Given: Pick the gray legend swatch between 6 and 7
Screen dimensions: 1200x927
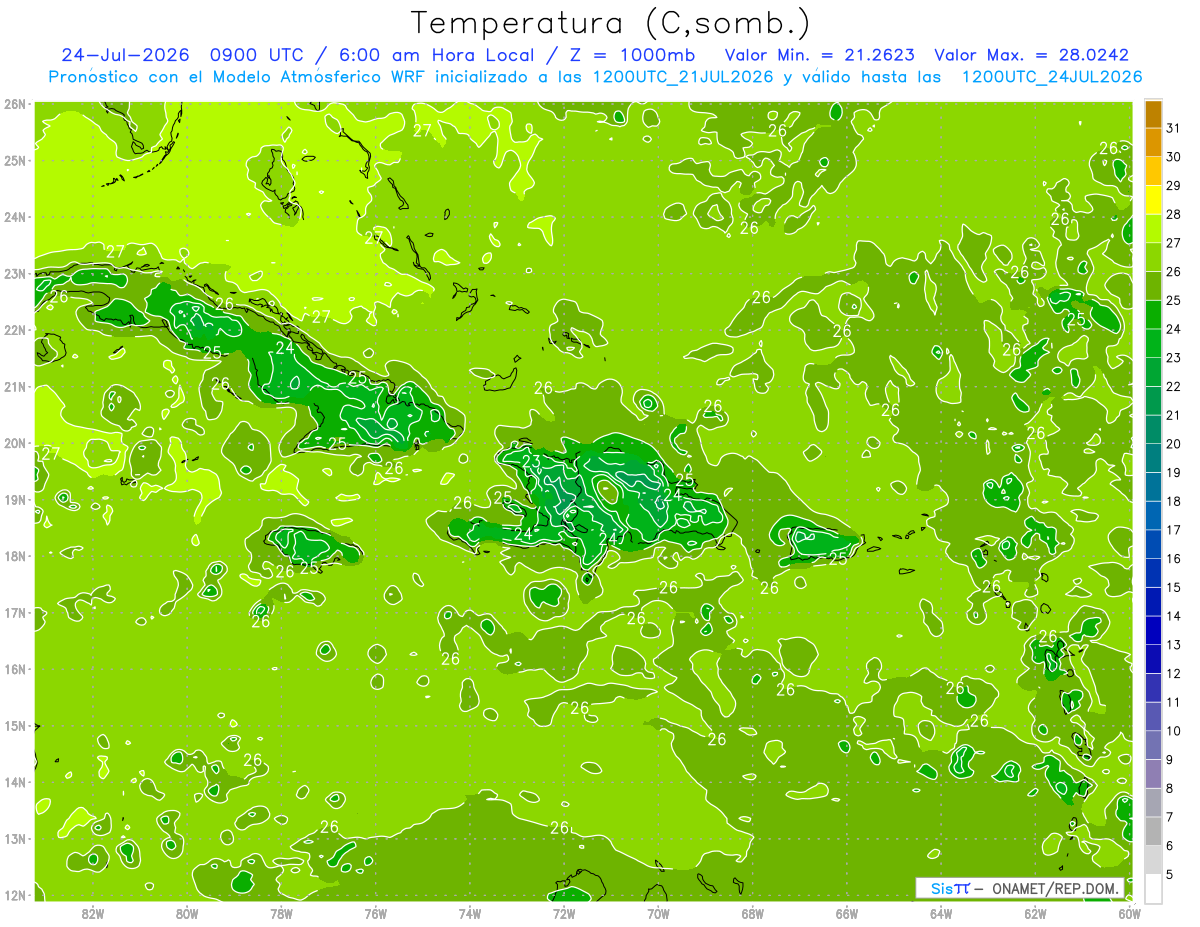Looking at the screenshot, I should pyautogui.click(x=1153, y=831).
